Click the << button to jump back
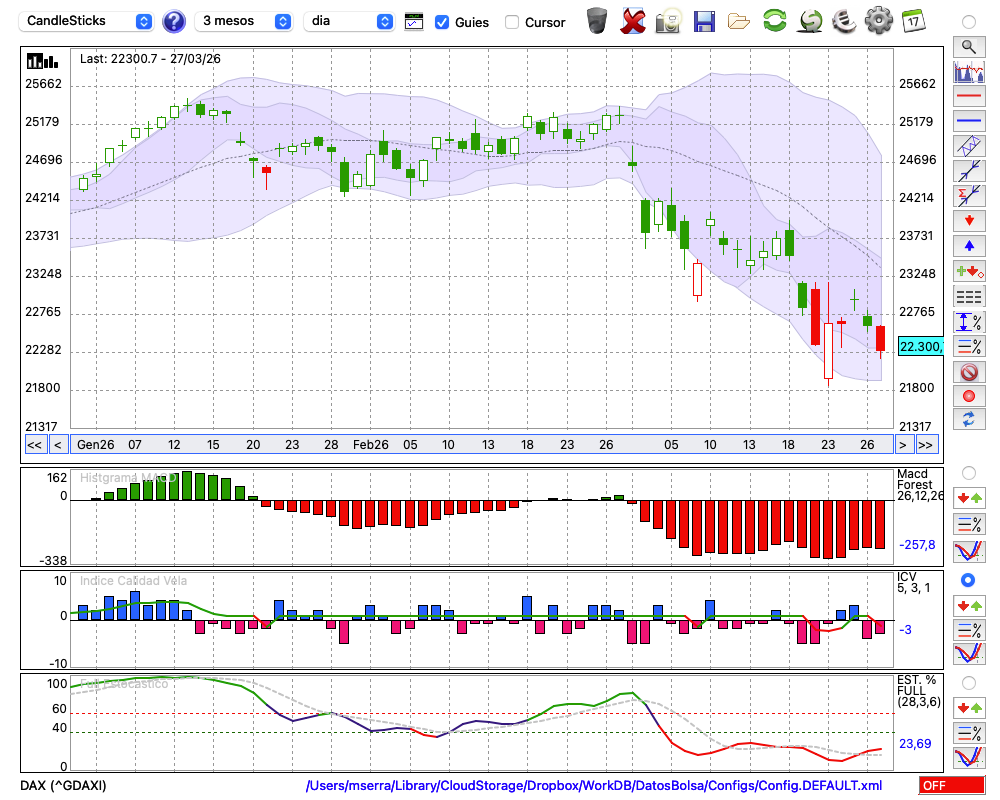The height and width of the screenshot is (800, 1000). (x=34, y=445)
